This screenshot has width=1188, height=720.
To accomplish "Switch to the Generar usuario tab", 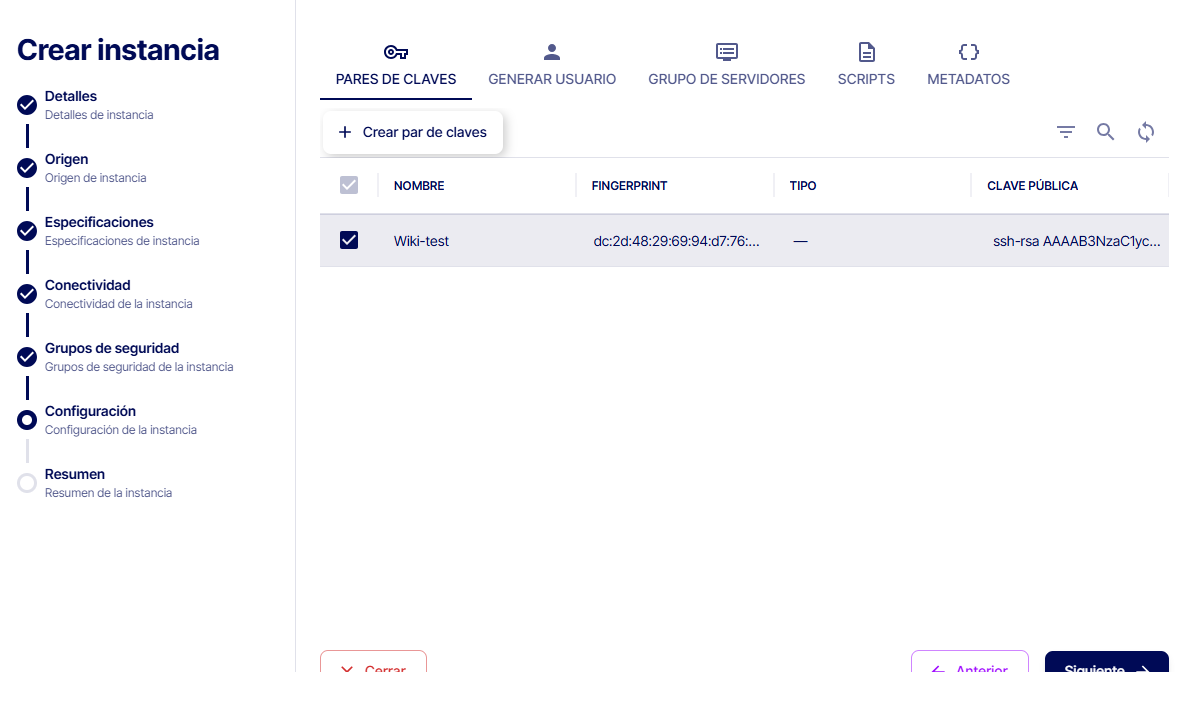I will pos(552,79).
